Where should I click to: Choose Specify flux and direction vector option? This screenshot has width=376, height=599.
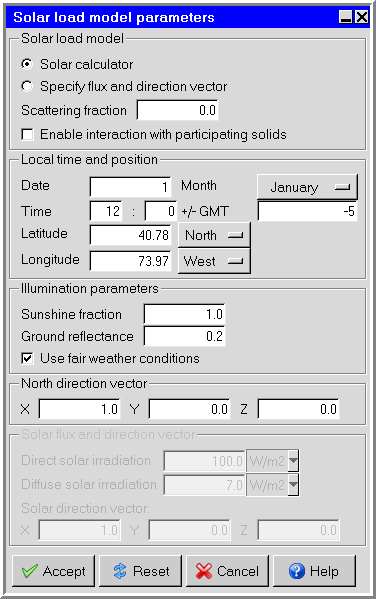tap(27, 86)
